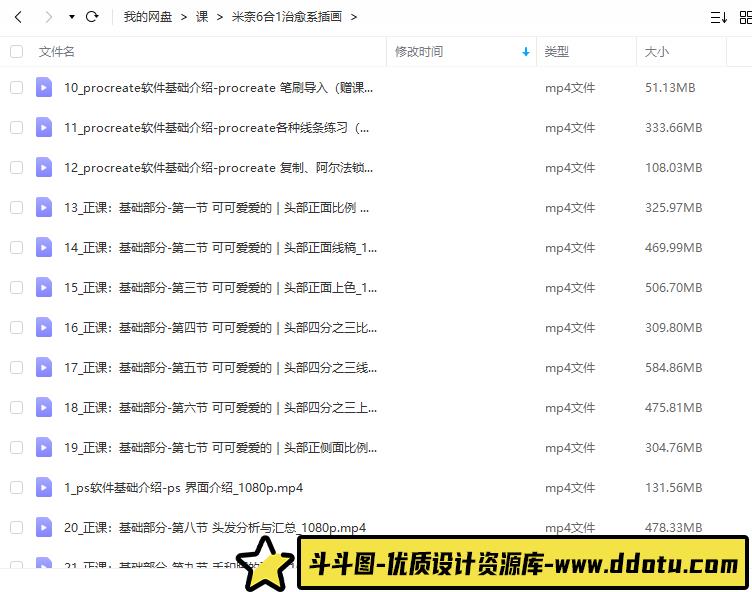752x592 pixels.
Task: Select file 20_正课 第八节 头发分析与汇总_1080p.mp4
Action: pyautogui.click(x=215, y=528)
